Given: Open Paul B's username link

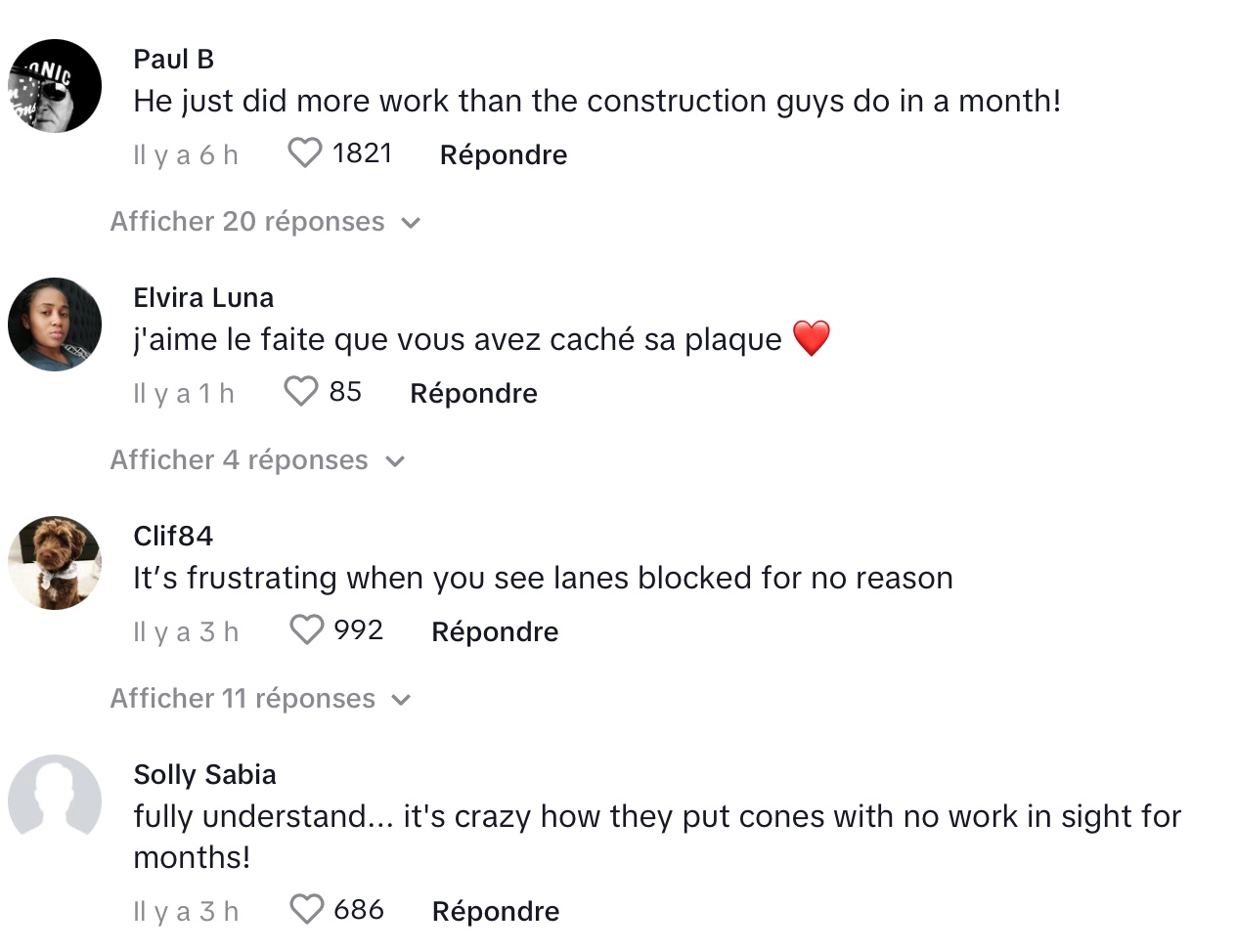Looking at the screenshot, I should 174,60.
